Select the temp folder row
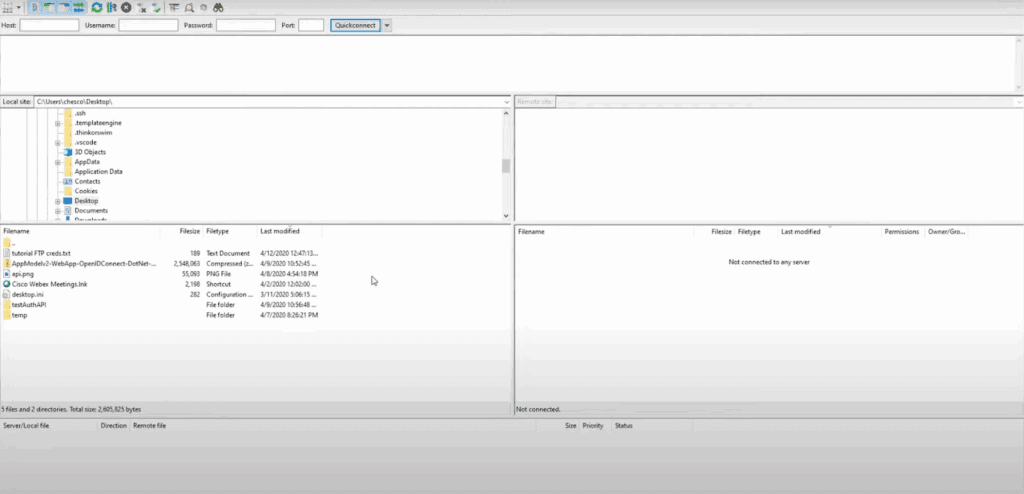1024x494 pixels. pos(161,315)
